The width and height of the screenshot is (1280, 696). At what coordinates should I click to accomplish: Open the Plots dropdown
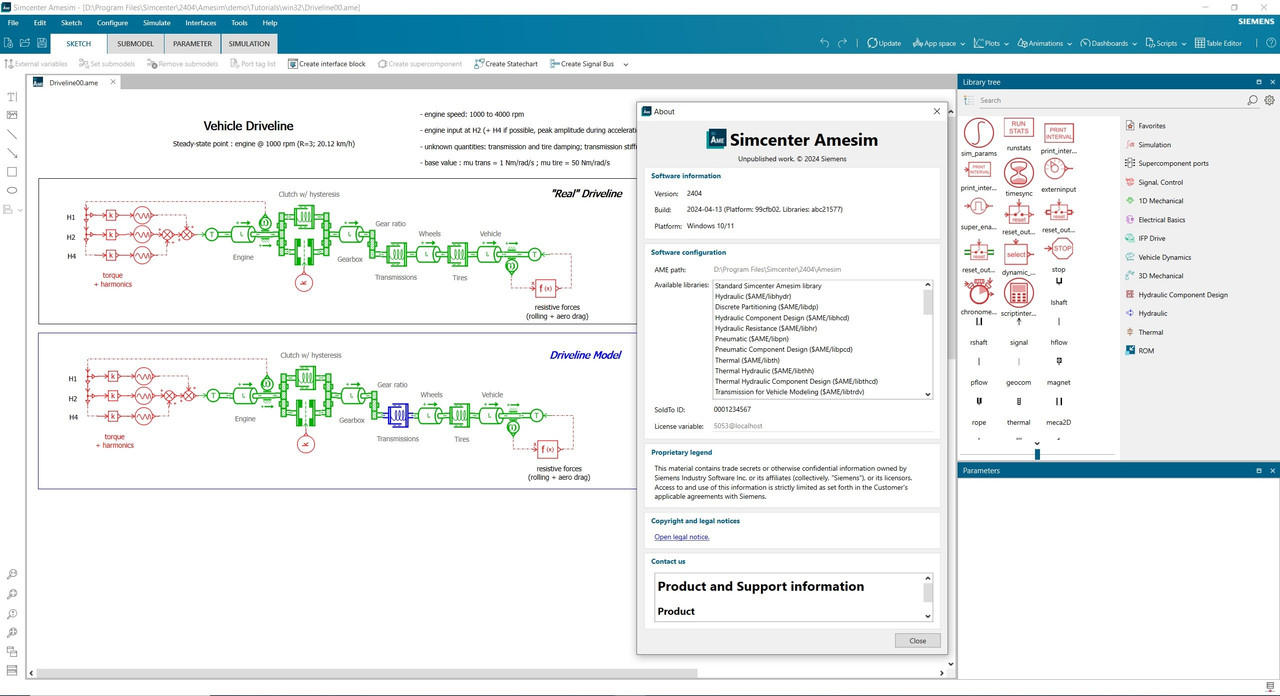[992, 43]
